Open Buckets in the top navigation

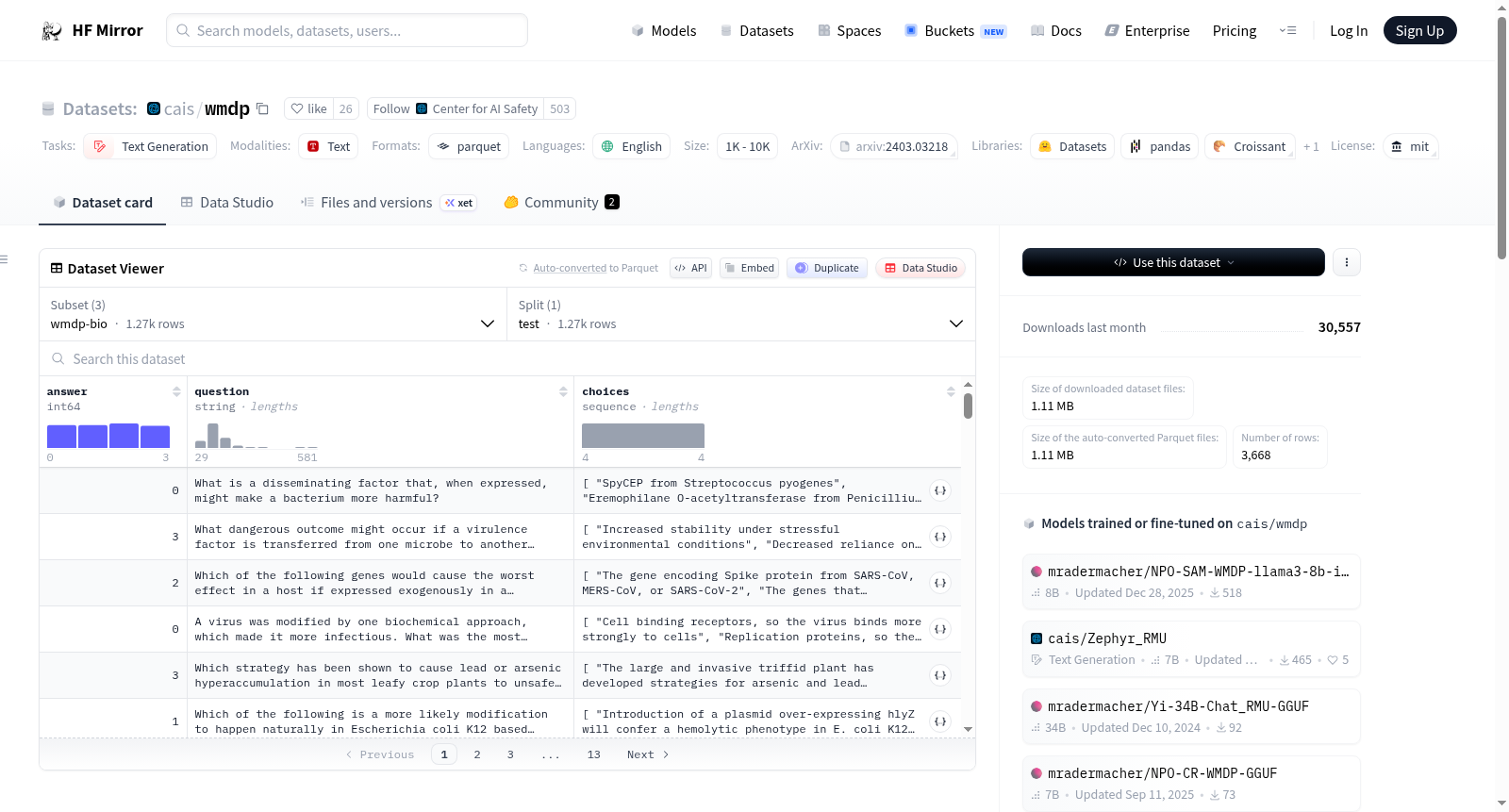coord(955,31)
